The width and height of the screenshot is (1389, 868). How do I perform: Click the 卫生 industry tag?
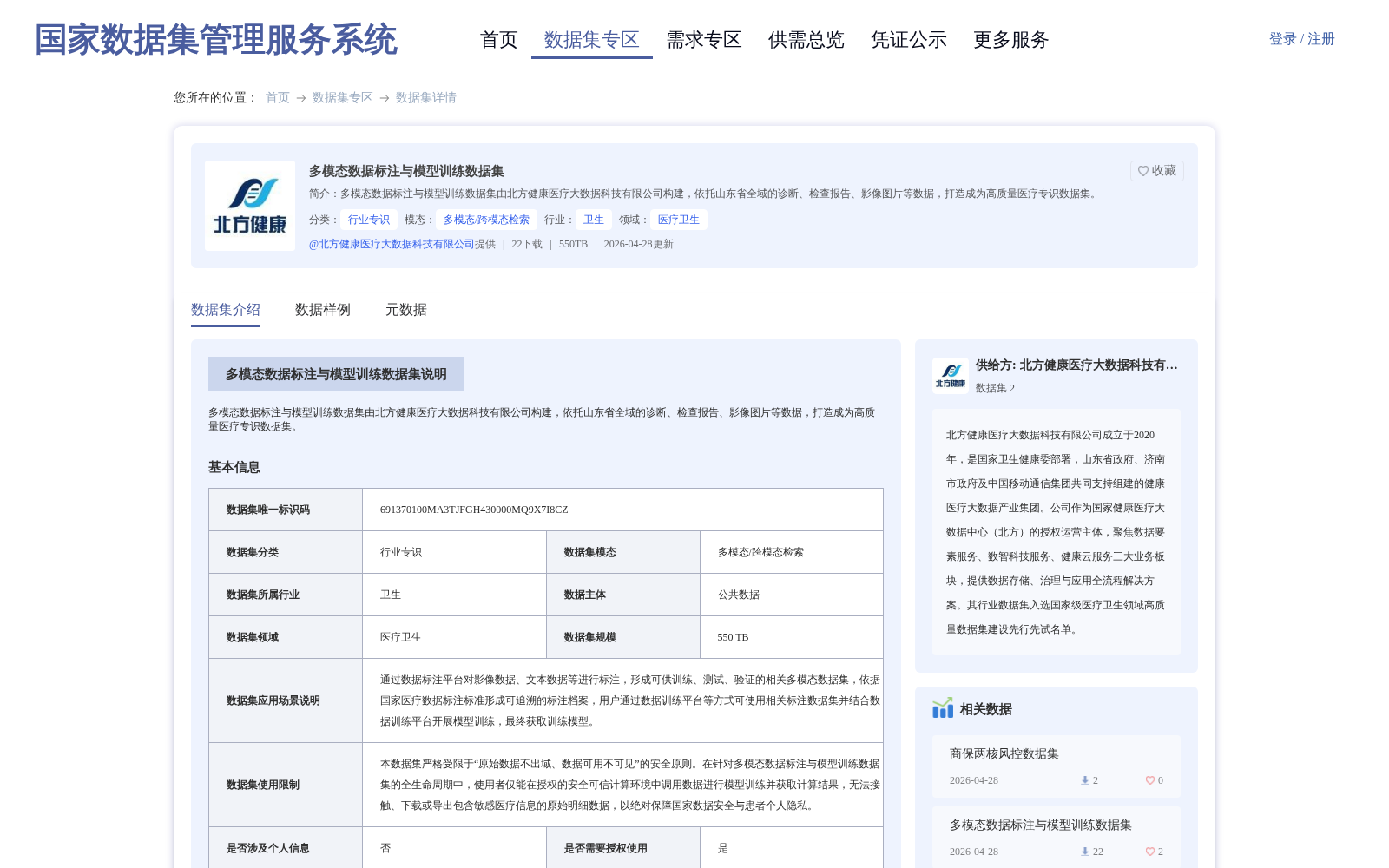coord(594,220)
